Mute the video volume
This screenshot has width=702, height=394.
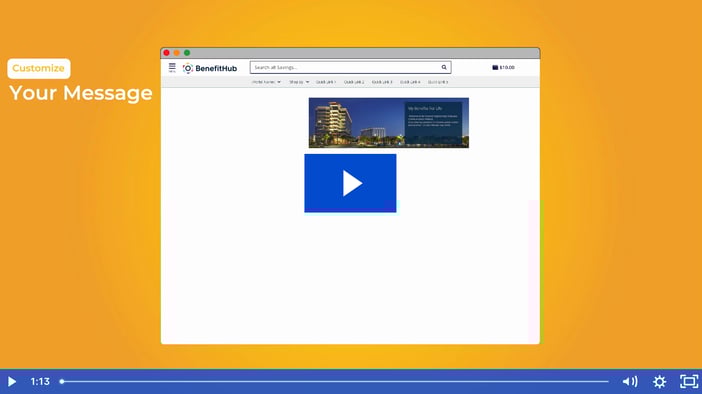[x=630, y=381]
